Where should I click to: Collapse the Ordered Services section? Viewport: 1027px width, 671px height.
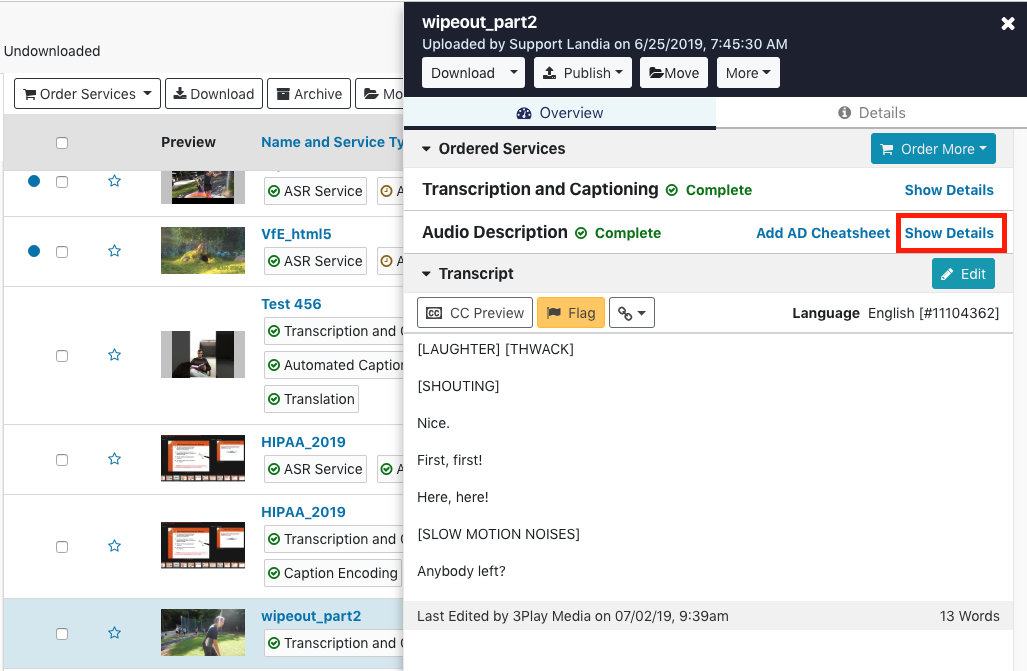click(426, 148)
